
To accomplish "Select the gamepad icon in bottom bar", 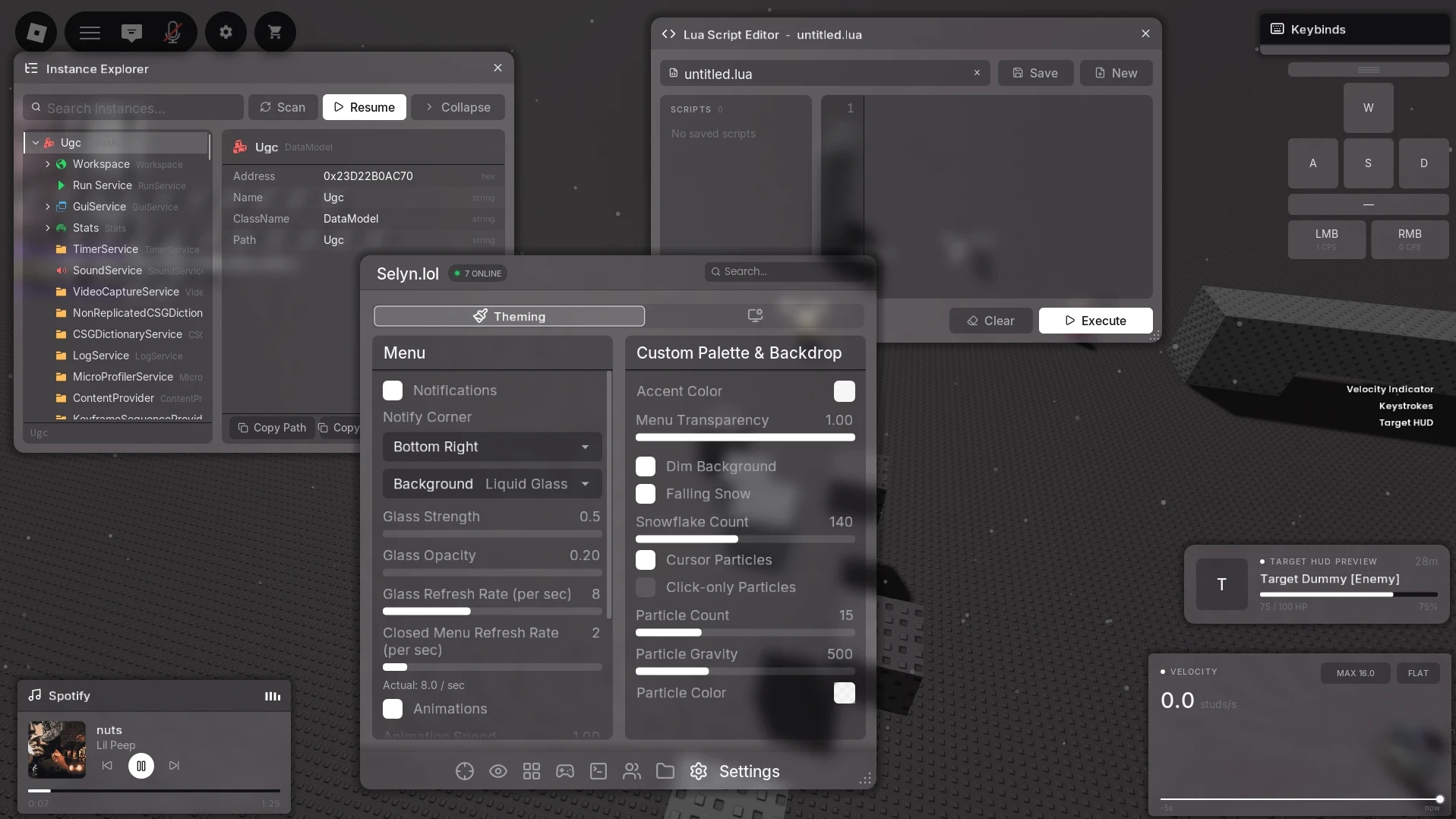I will [565, 771].
